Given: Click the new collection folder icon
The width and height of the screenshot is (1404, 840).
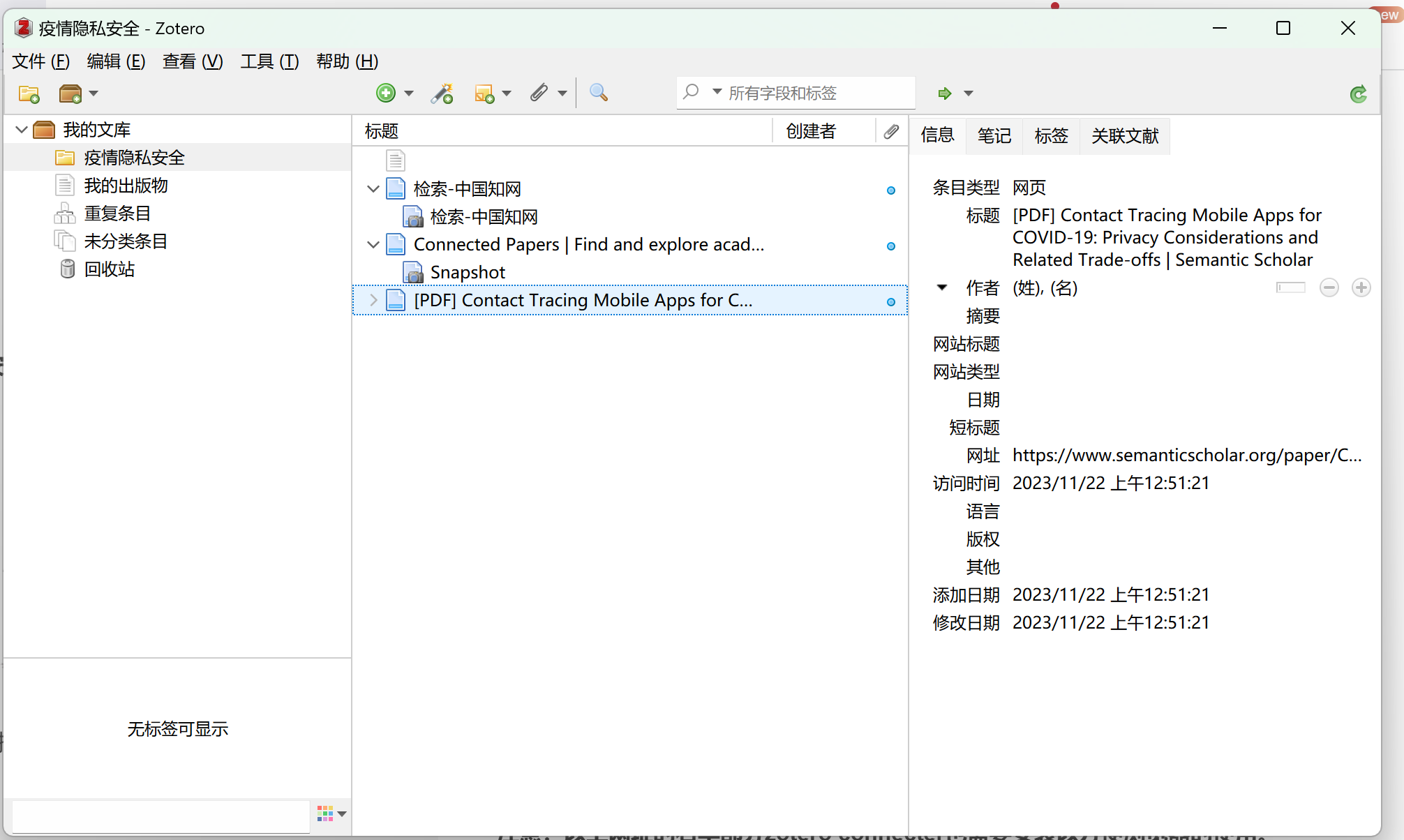Looking at the screenshot, I should (29, 93).
